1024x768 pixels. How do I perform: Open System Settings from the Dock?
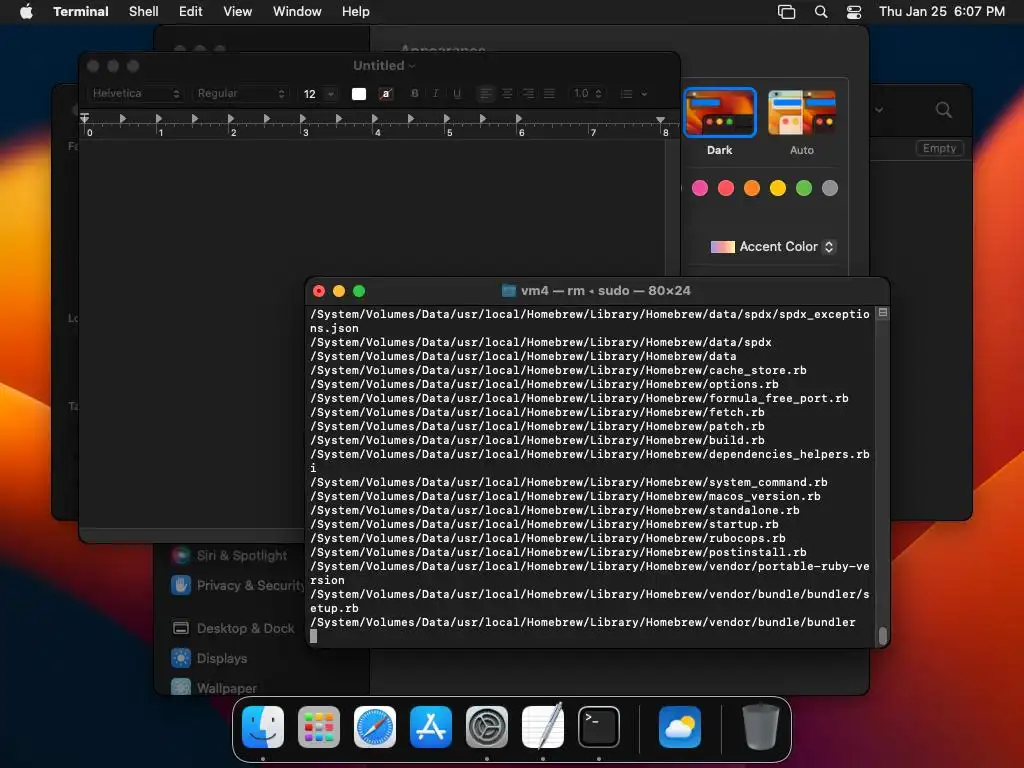[x=487, y=726]
